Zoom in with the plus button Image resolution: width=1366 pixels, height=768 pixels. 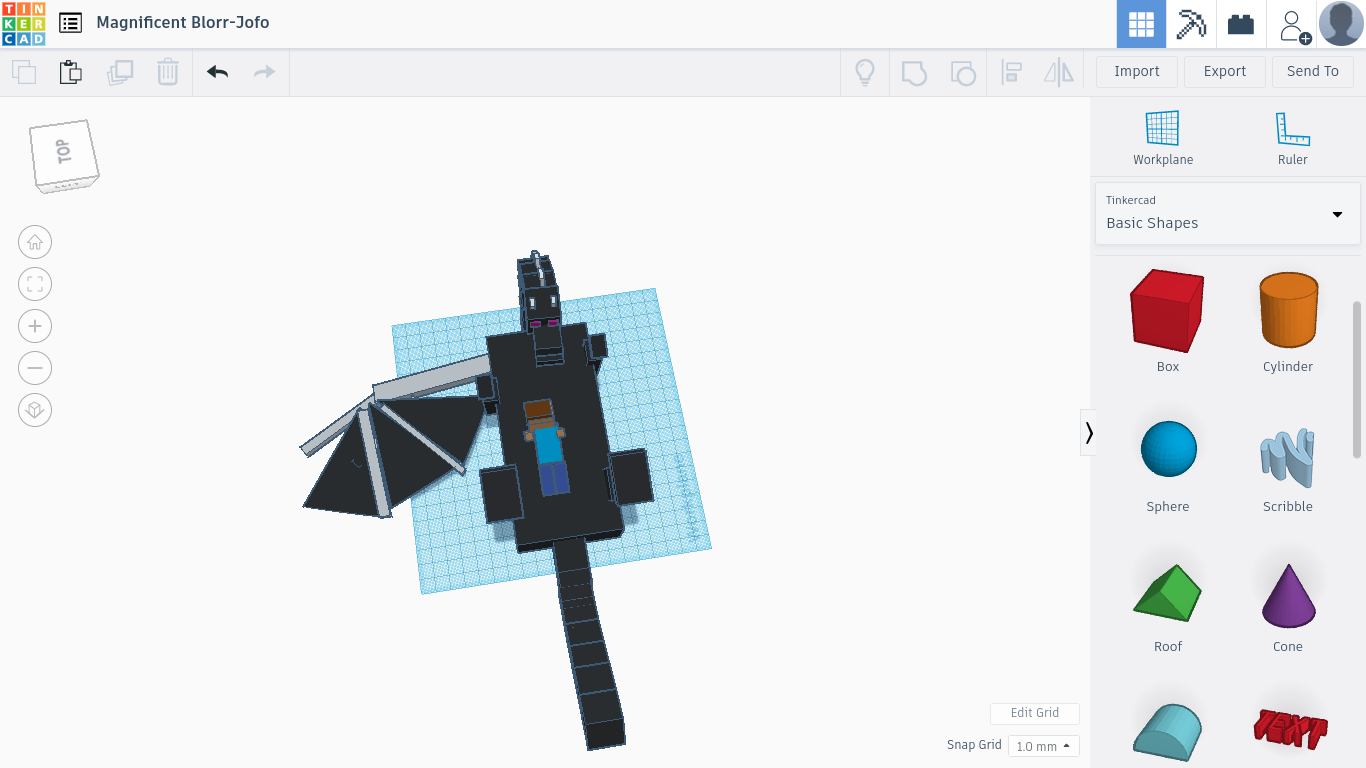pyautogui.click(x=35, y=326)
